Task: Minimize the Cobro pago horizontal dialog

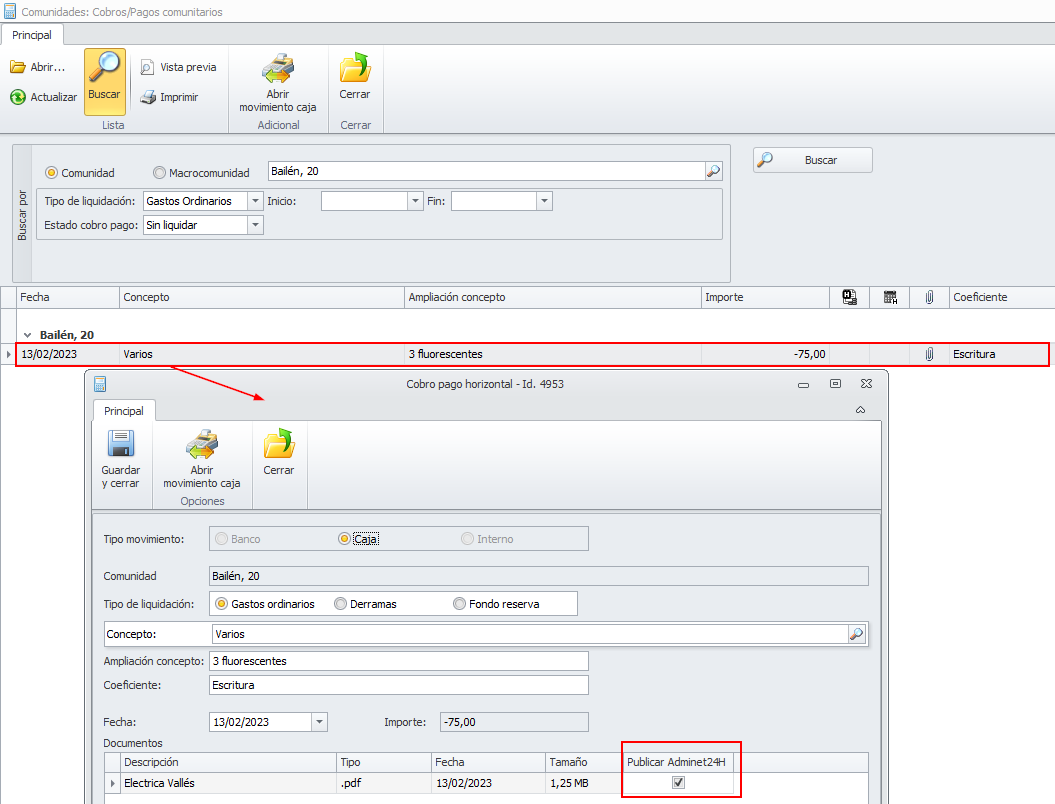Action: click(x=803, y=385)
